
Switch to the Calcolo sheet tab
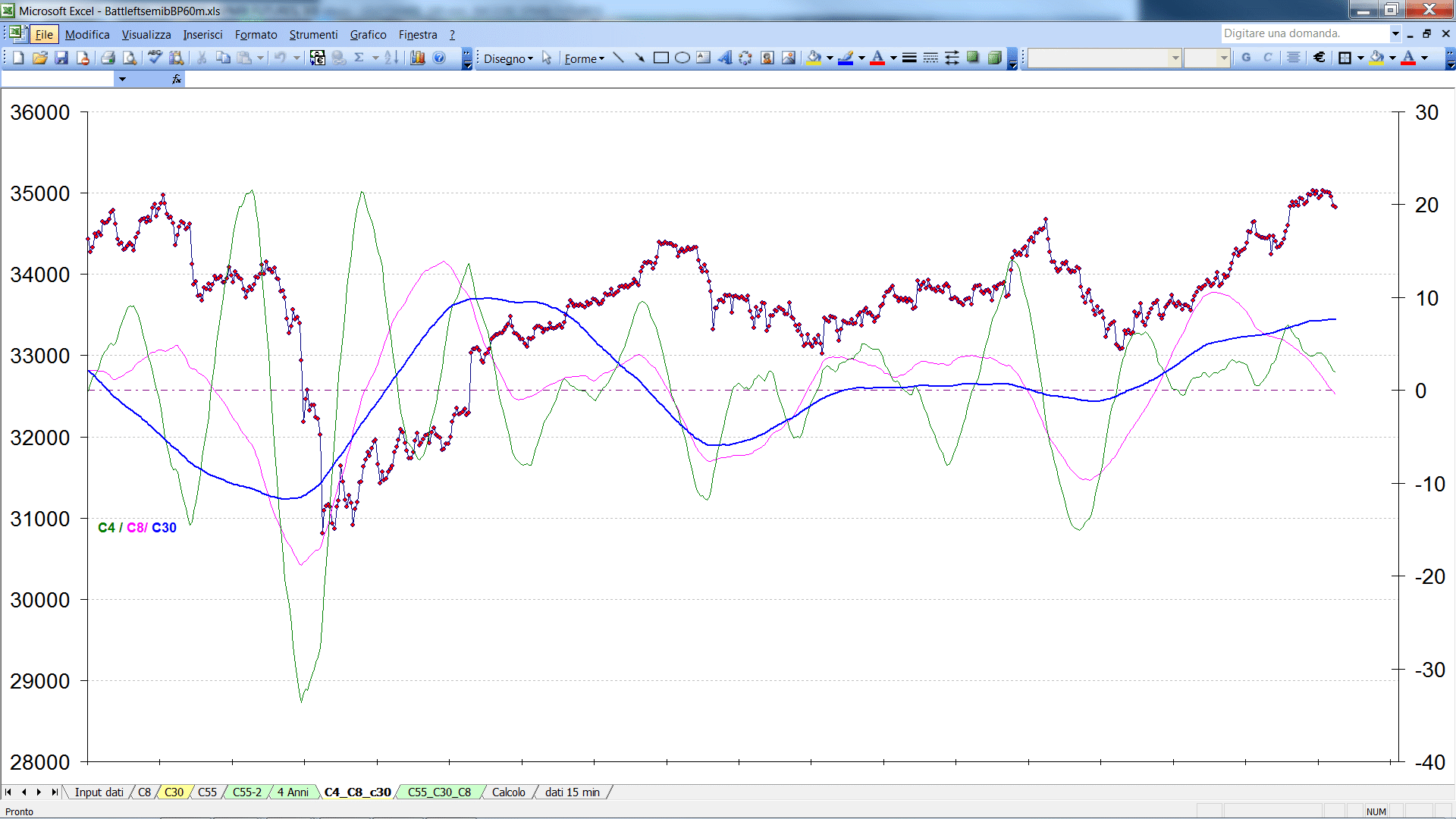(508, 792)
